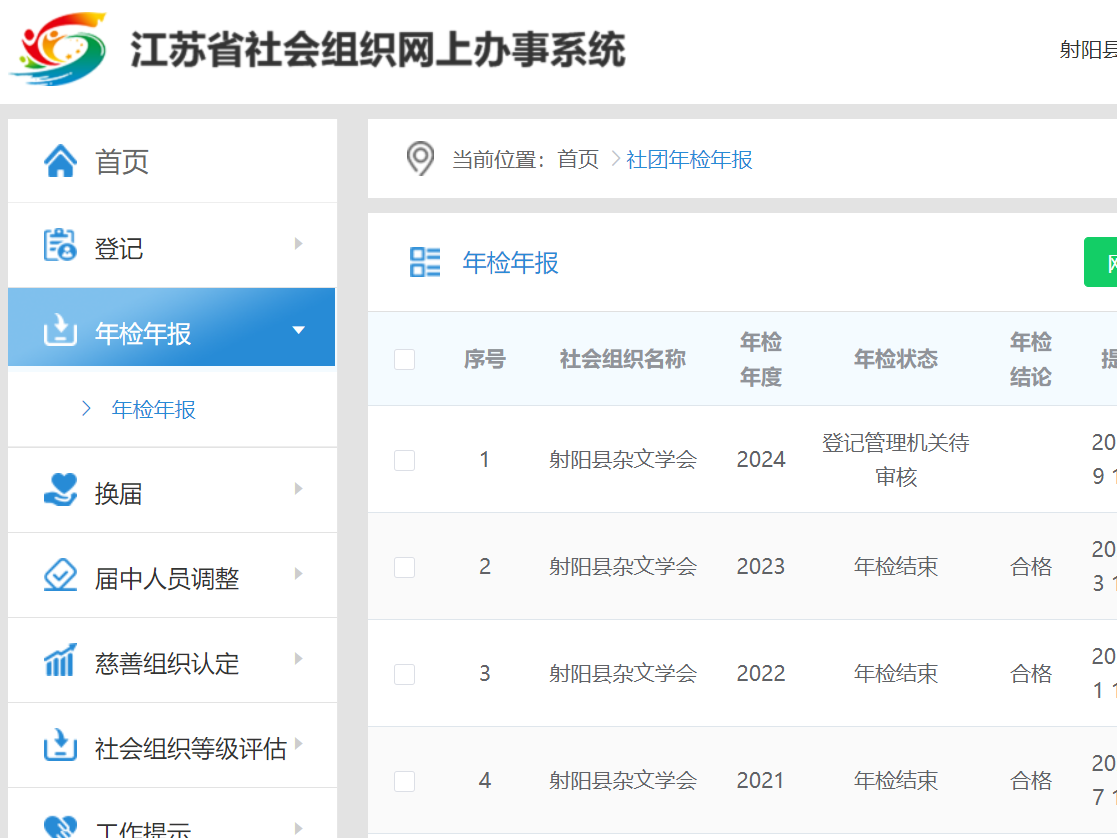The width and height of the screenshot is (1117, 838).
Task: Click the year 2022 cell
Action: [x=761, y=673]
